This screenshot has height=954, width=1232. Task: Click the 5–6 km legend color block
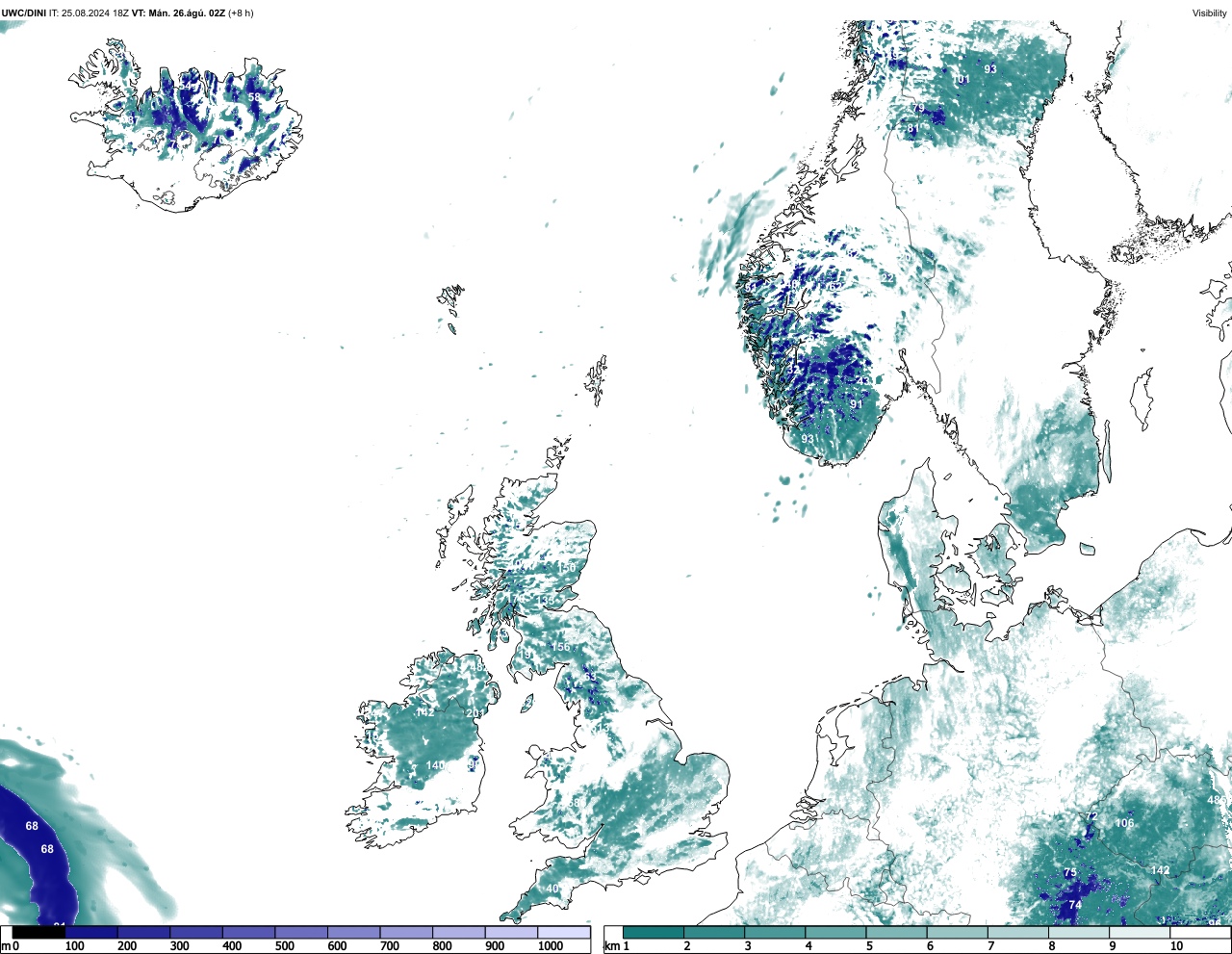[896, 932]
